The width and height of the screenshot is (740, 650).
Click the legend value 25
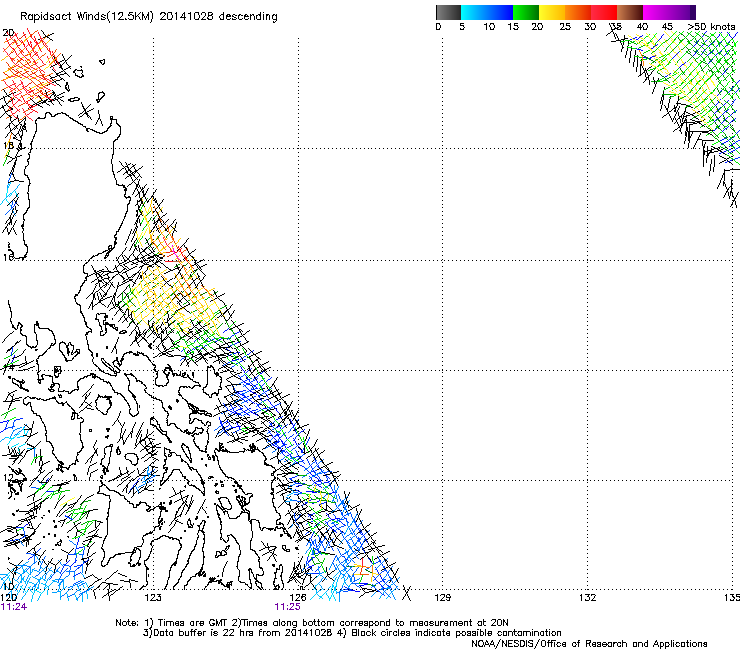coord(565,27)
